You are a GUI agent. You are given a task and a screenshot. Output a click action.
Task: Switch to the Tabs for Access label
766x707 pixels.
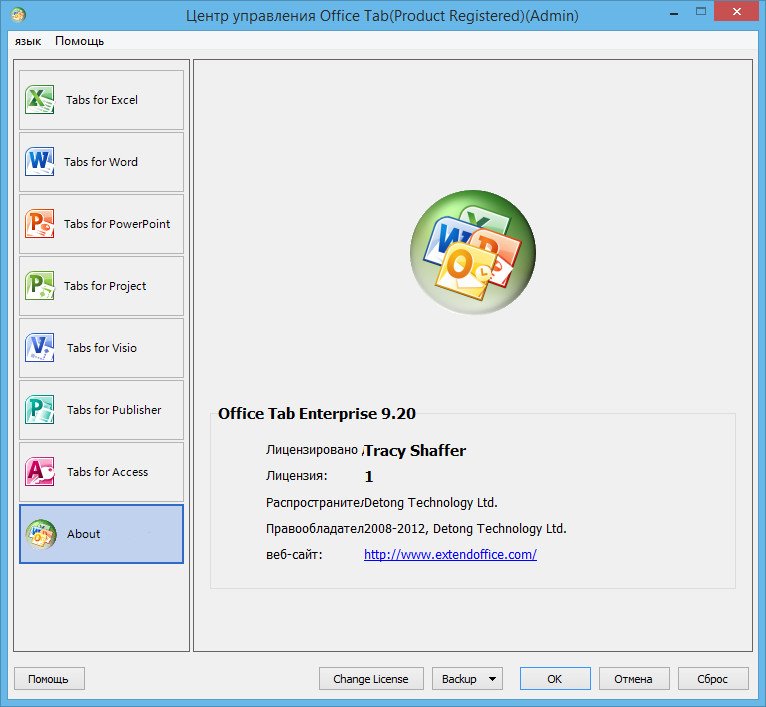click(107, 471)
